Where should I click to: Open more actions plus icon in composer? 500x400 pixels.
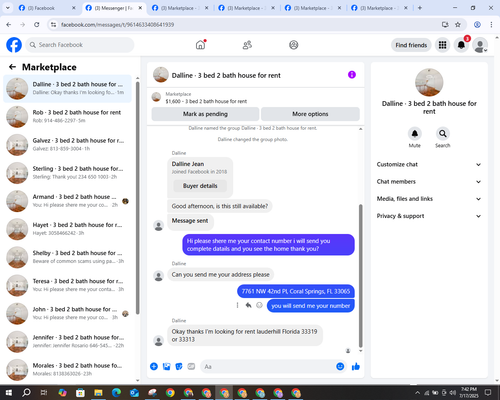click(x=154, y=367)
